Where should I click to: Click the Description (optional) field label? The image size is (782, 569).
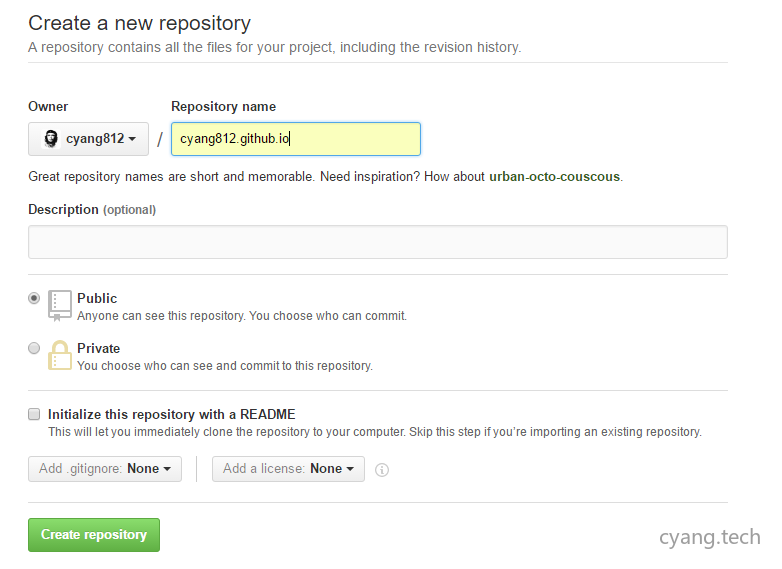click(x=92, y=210)
